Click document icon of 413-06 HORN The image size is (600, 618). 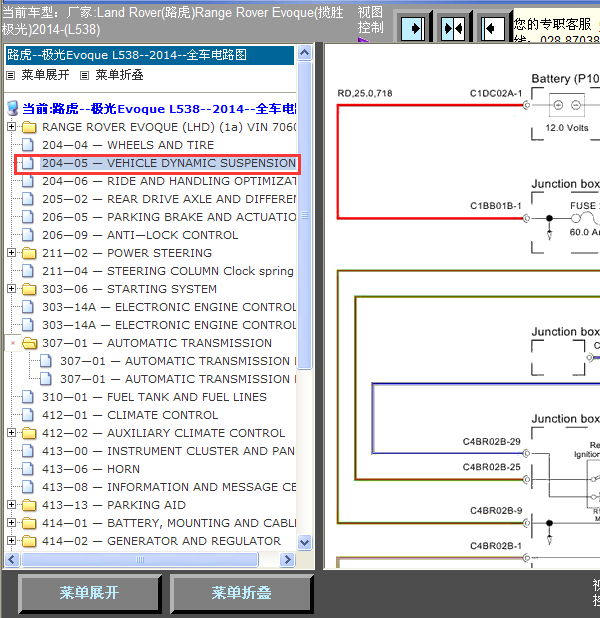point(28,469)
